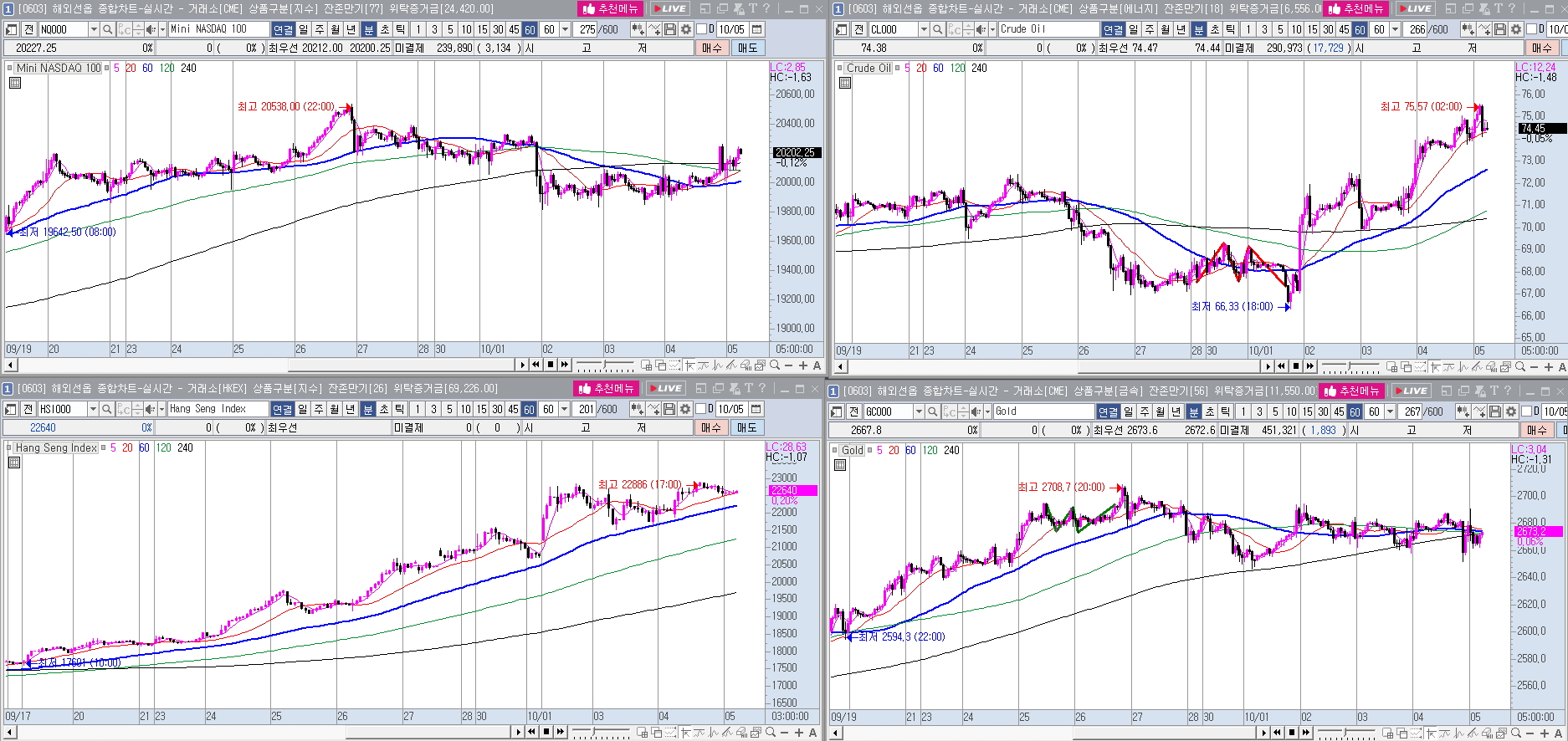The width and height of the screenshot is (1568, 741).
Task: Adjust the zoom slider under Mini NASDAQ 100 chart
Action: [x=605, y=365]
